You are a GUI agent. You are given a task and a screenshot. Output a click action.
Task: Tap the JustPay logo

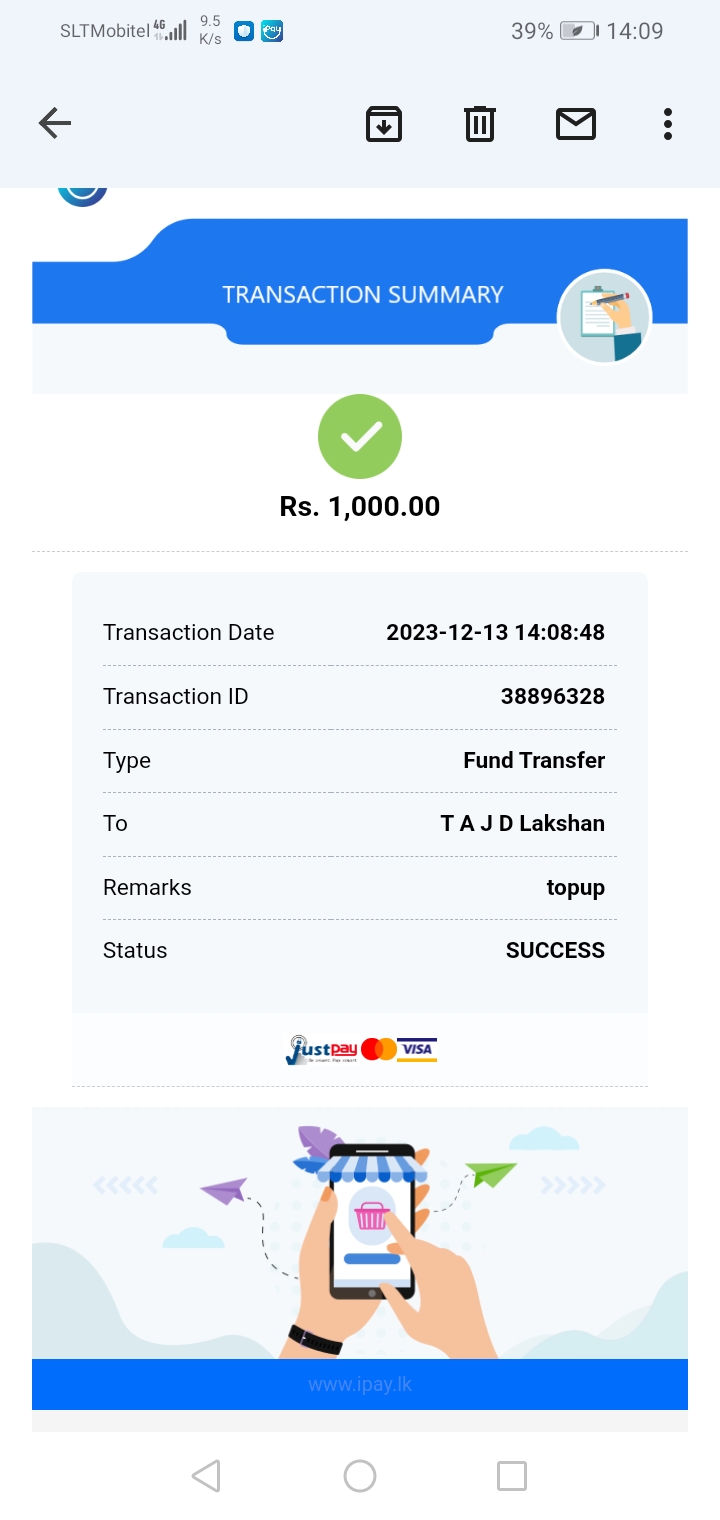click(321, 1050)
